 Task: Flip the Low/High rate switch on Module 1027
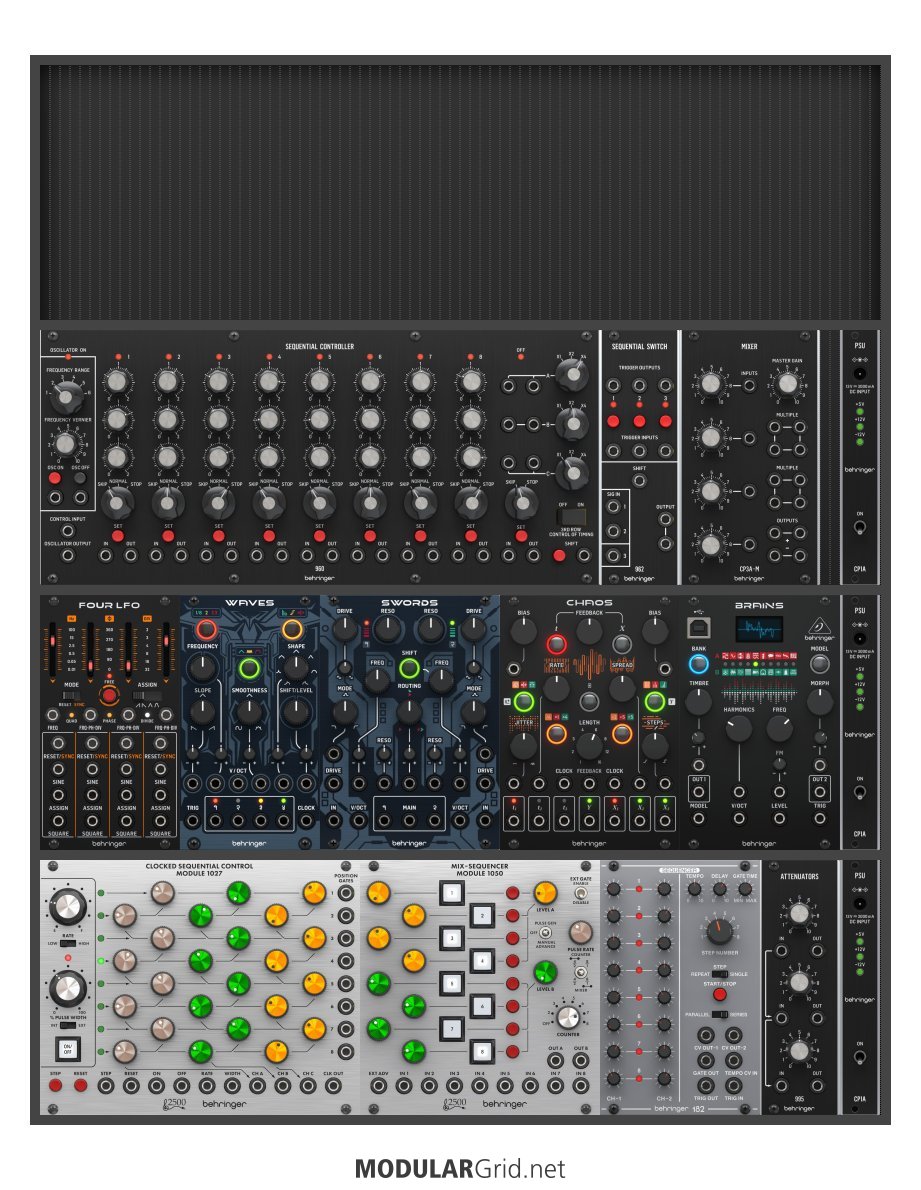click(x=68, y=943)
